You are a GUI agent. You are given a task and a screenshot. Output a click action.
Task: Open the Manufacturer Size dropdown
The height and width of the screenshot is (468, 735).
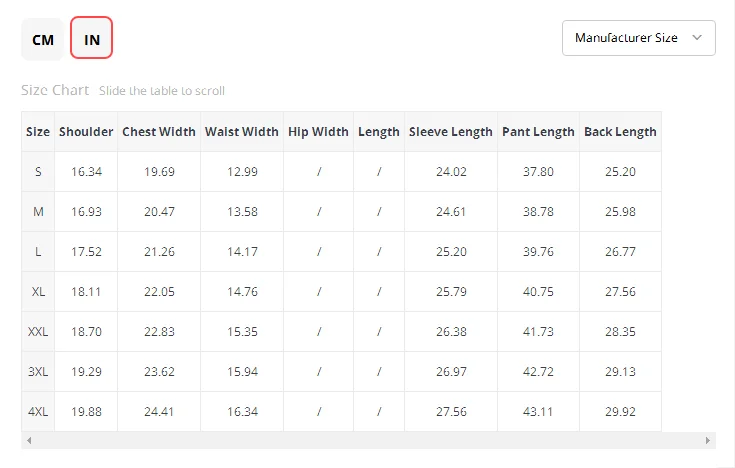coord(627,38)
